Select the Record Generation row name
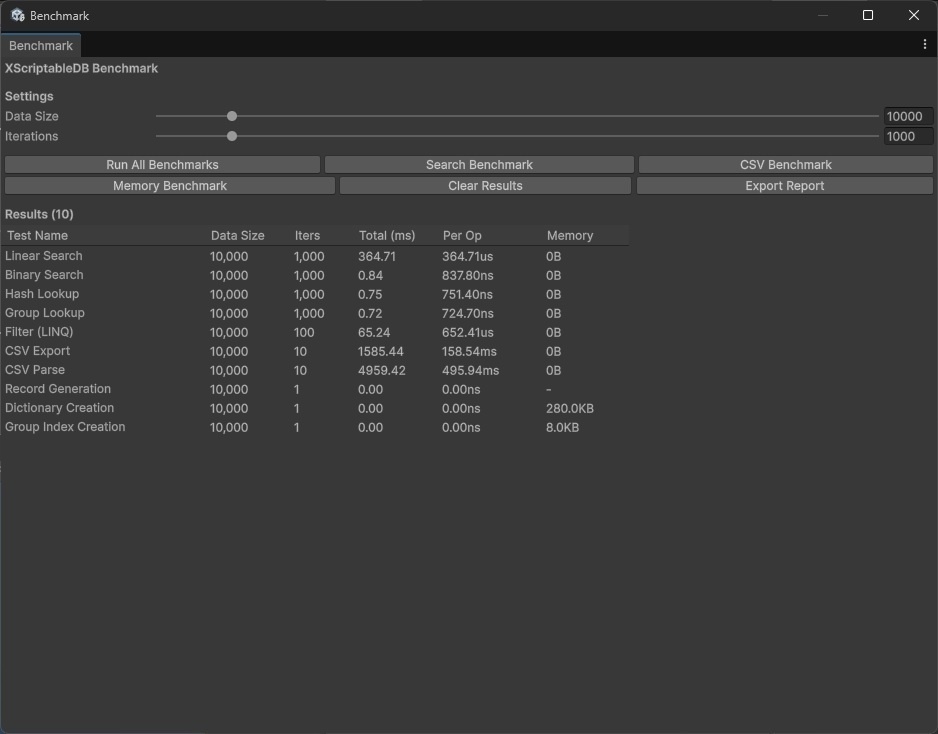Image resolution: width=938 pixels, height=734 pixels. tap(58, 389)
